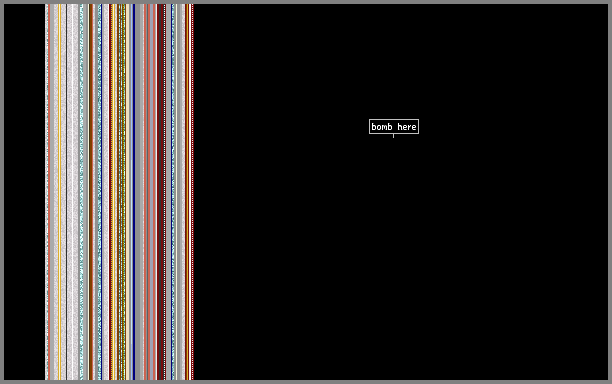Select the double yellow stripe near left side
Screen dimensions: 612x384
[59, 191]
